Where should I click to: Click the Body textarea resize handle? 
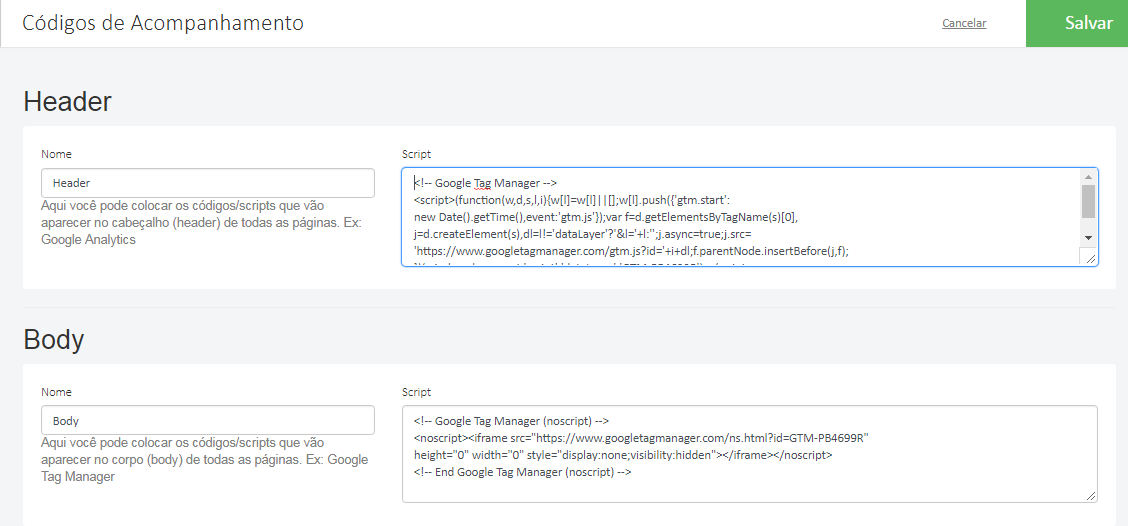(x=1091, y=495)
